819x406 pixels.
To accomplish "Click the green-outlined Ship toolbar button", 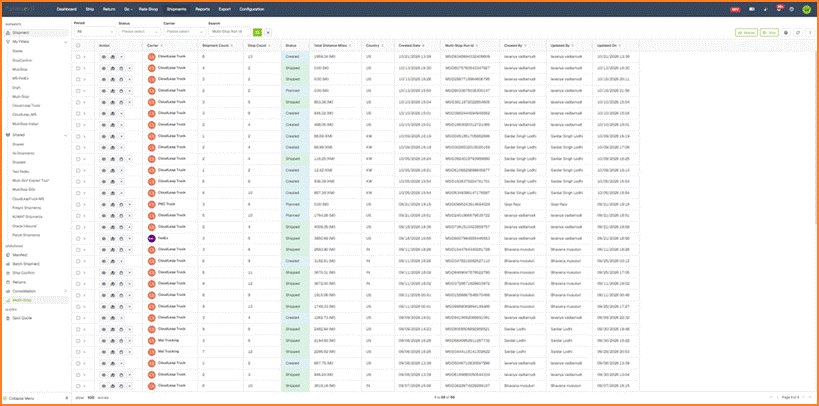I will point(768,32).
